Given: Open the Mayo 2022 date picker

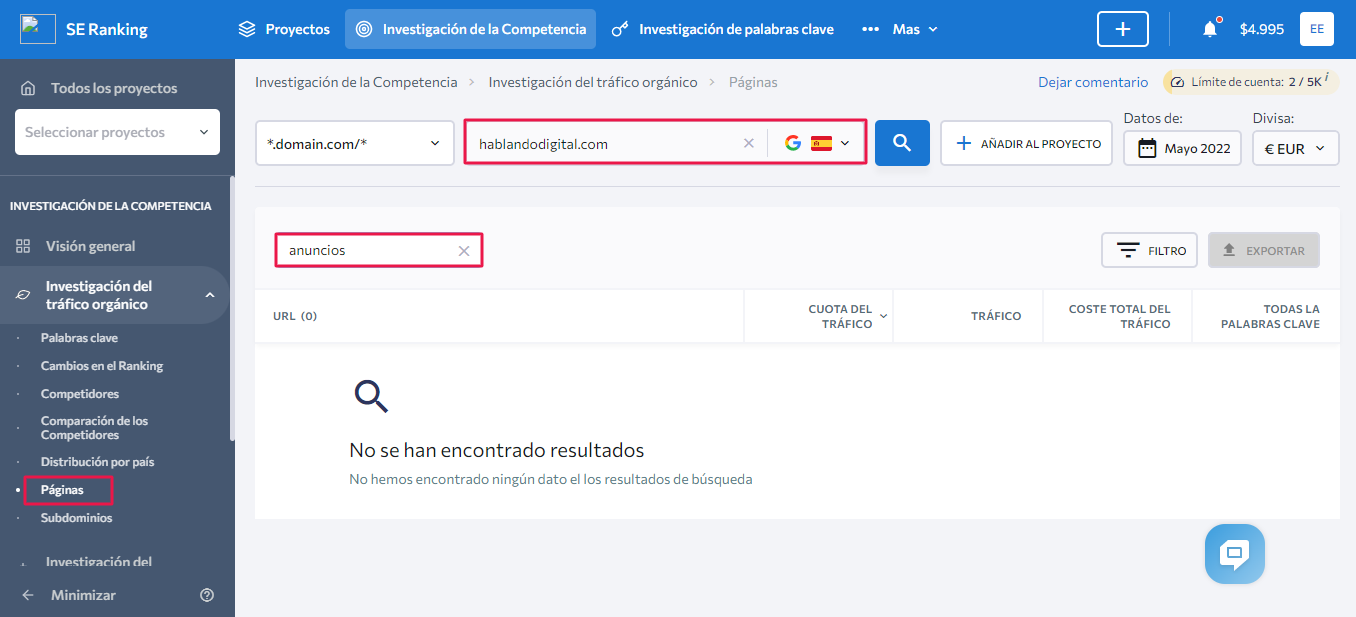Looking at the screenshot, I should [1182, 148].
